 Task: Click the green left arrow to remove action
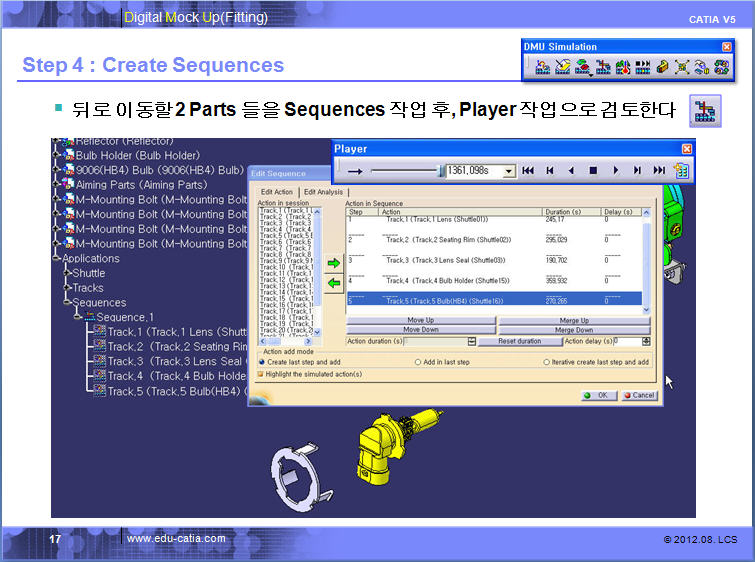(x=334, y=284)
